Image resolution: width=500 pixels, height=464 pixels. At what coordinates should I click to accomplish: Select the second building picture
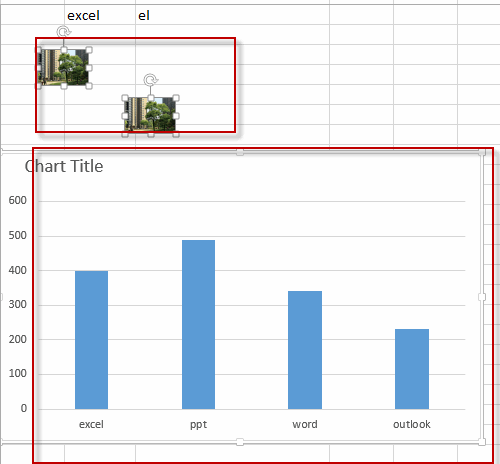150,115
